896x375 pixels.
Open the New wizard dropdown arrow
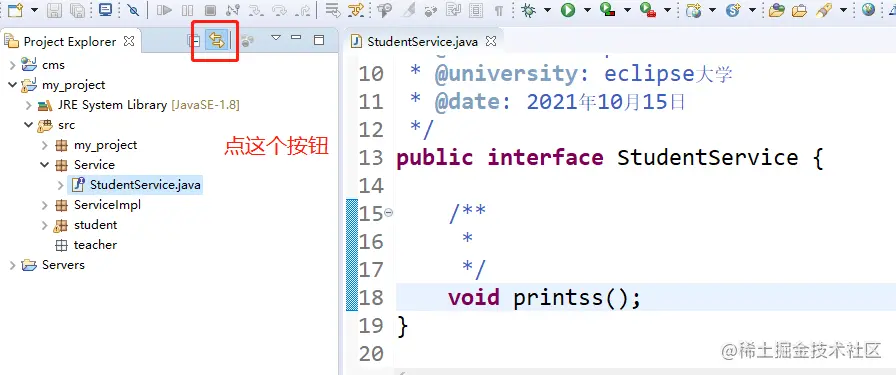click(34, 10)
